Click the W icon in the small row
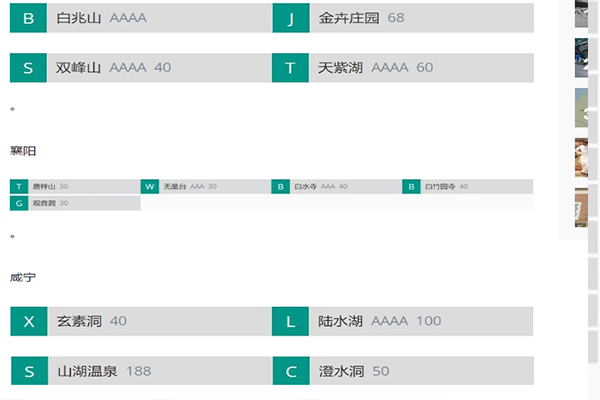 pyautogui.click(x=150, y=186)
